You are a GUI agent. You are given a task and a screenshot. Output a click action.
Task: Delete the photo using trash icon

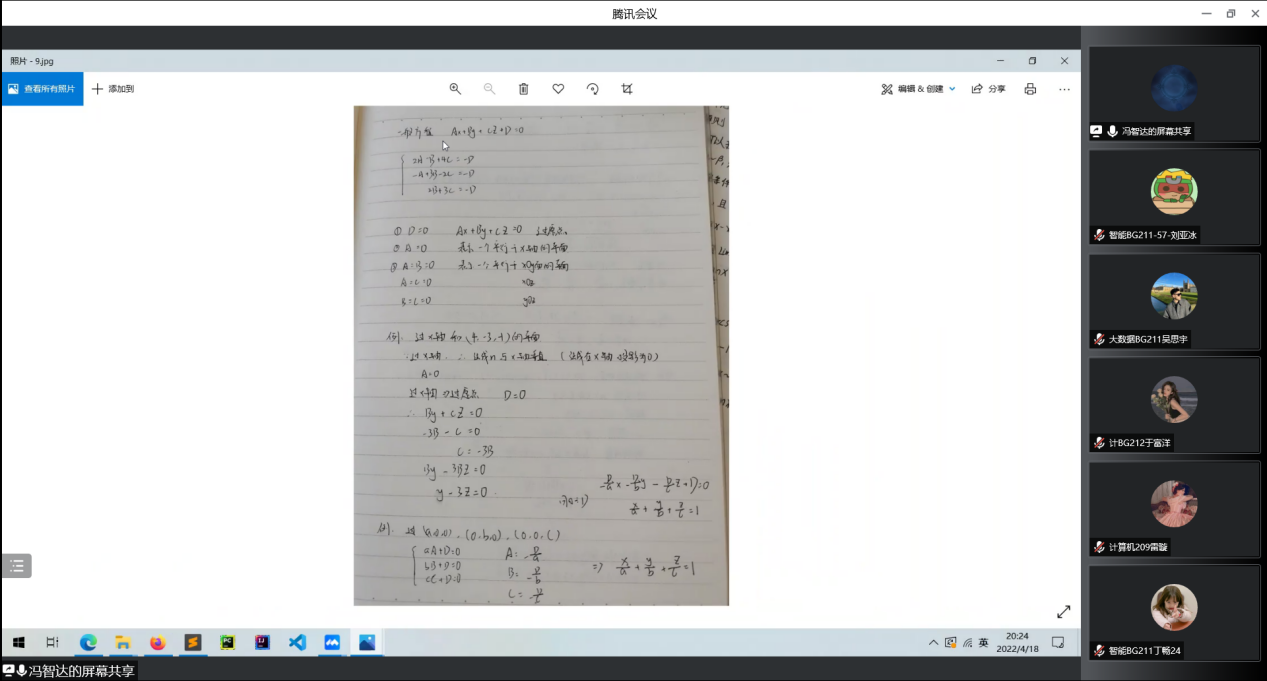[x=523, y=89]
